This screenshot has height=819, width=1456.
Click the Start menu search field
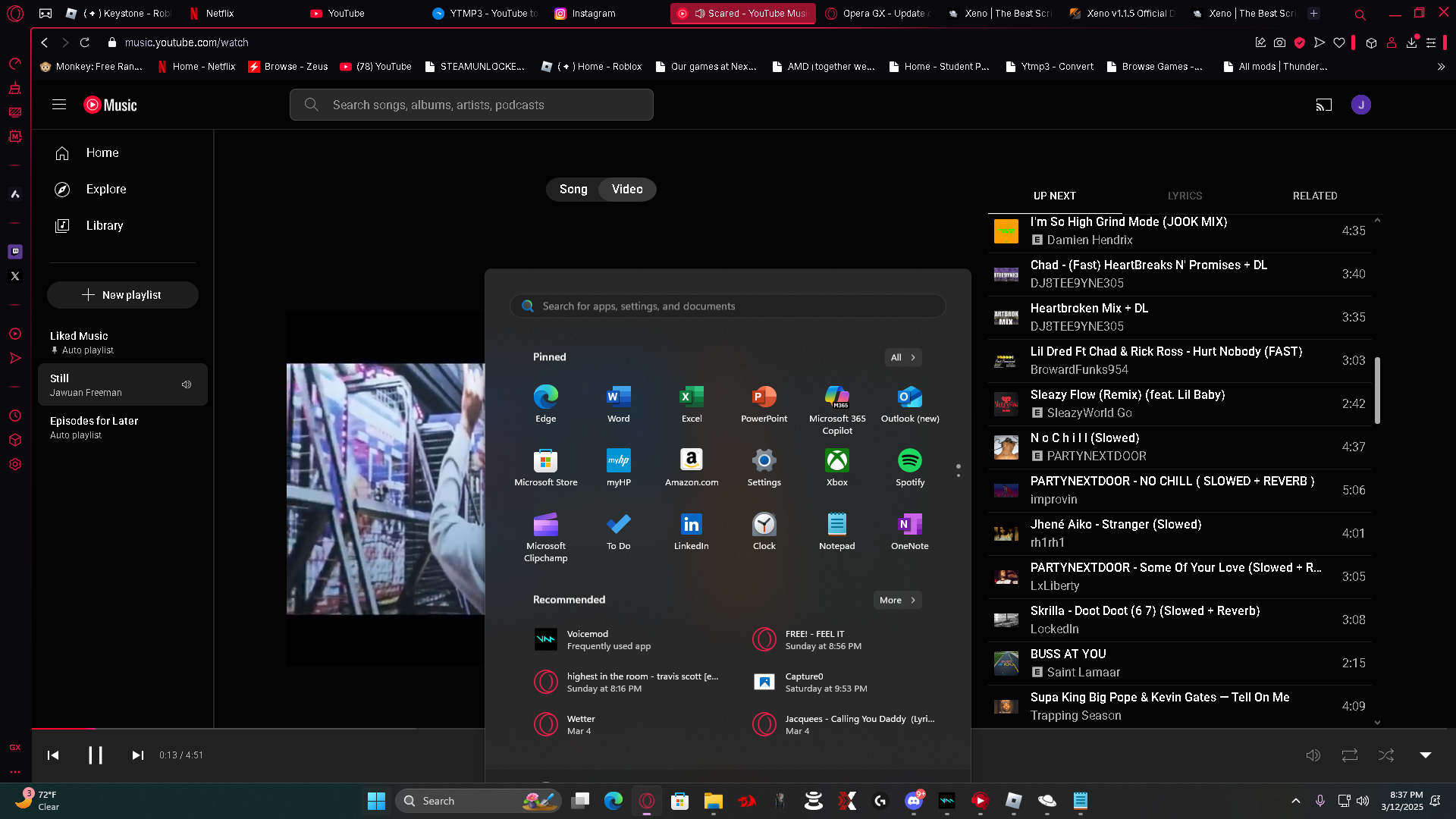coord(727,306)
